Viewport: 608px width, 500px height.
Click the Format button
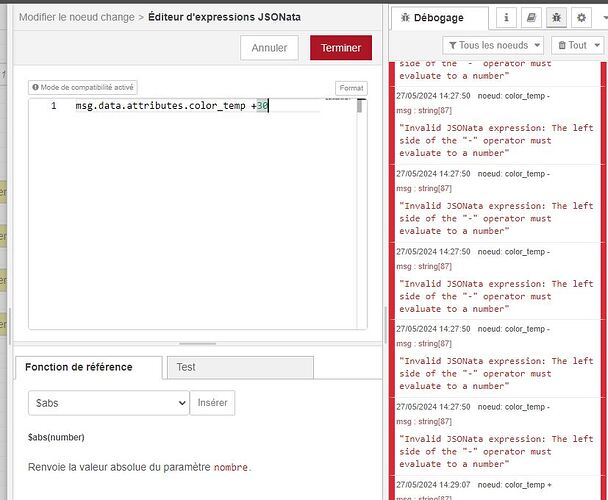350,88
